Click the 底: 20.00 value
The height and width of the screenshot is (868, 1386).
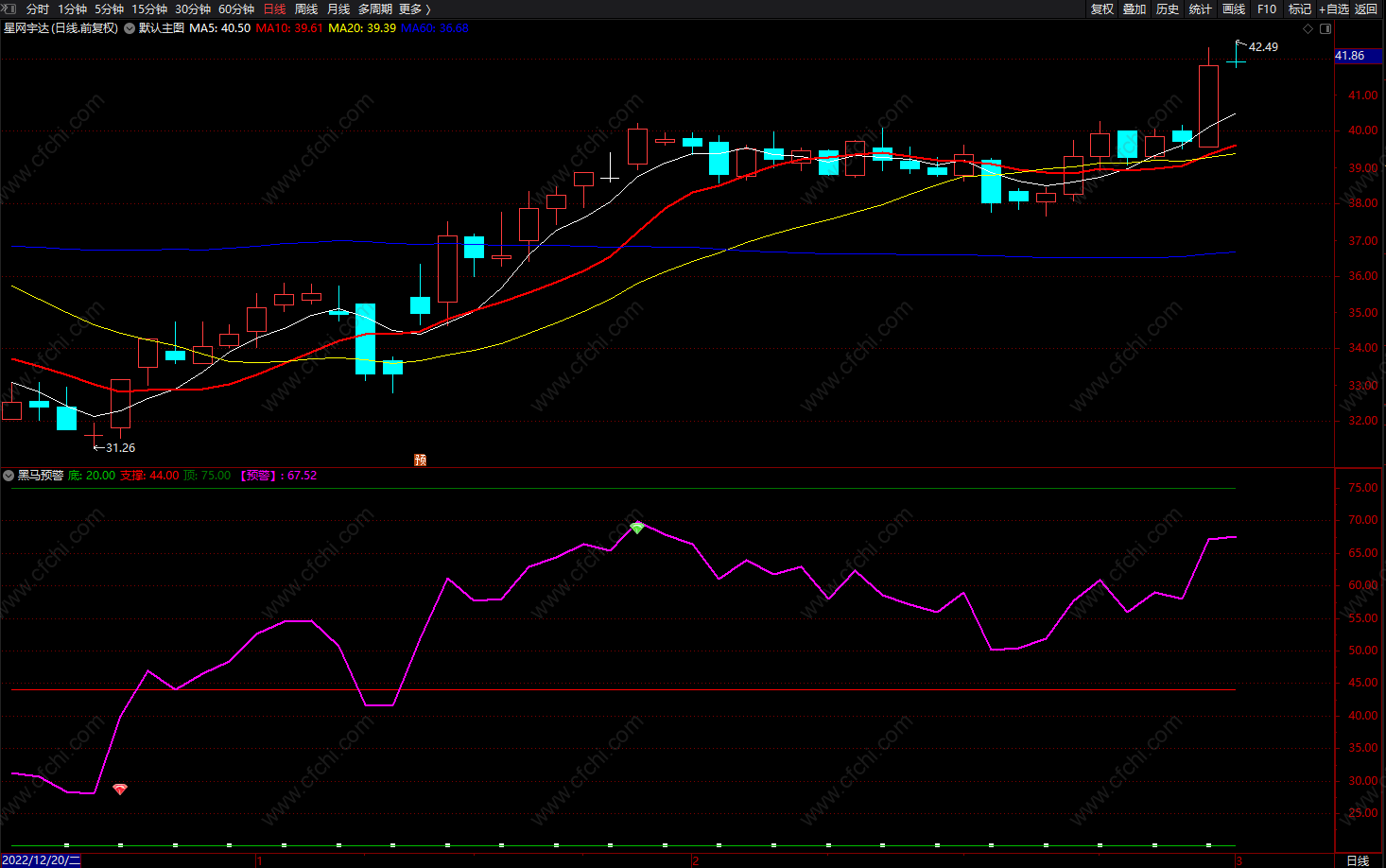tap(92, 476)
